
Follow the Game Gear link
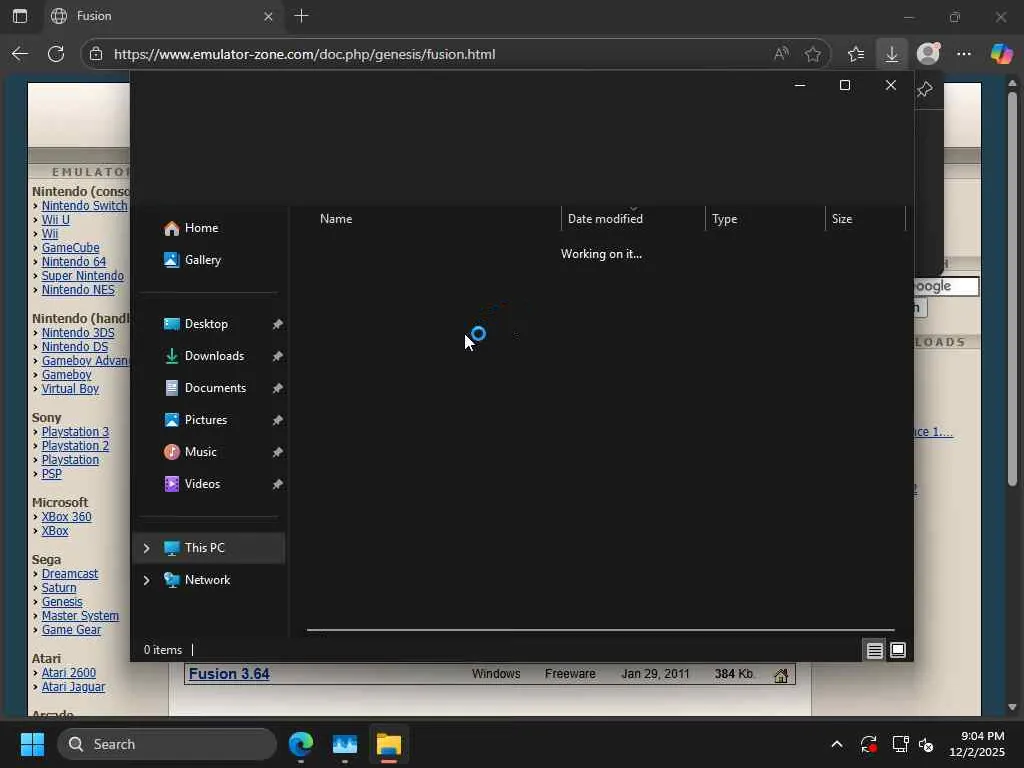click(72, 630)
